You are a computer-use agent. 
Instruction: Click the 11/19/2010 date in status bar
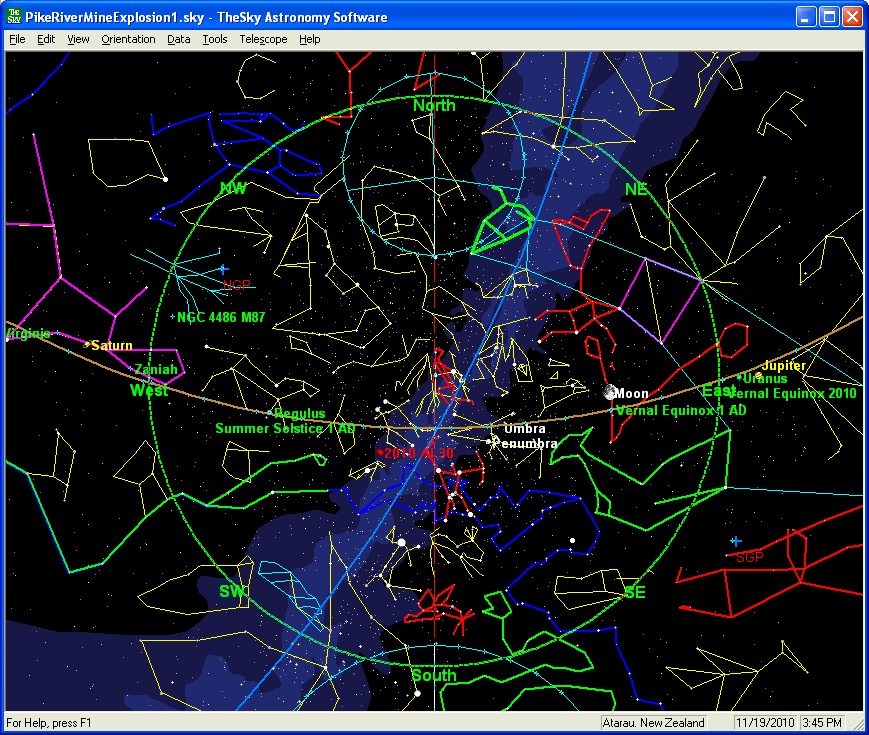[x=764, y=722]
